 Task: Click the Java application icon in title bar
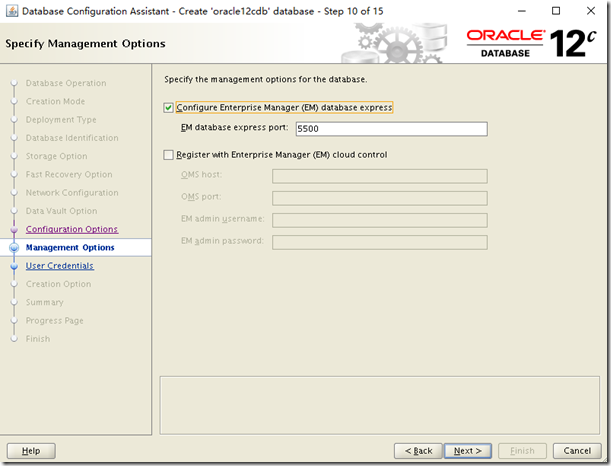point(12,11)
